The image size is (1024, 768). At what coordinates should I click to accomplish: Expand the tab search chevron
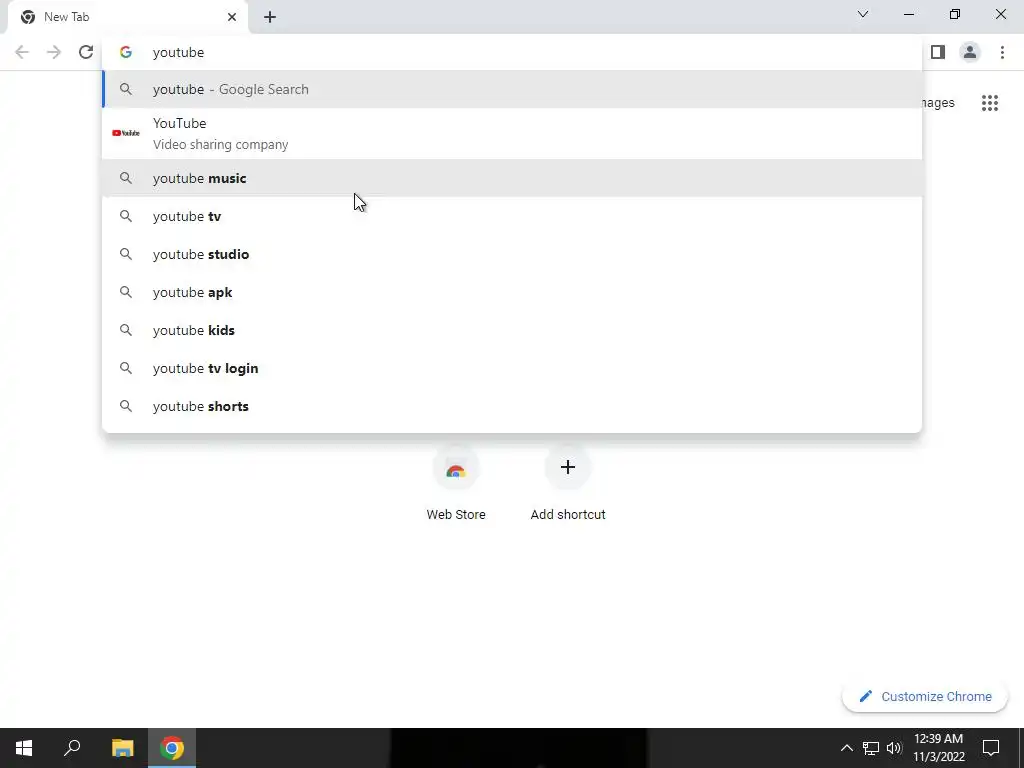[x=863, y=14]
